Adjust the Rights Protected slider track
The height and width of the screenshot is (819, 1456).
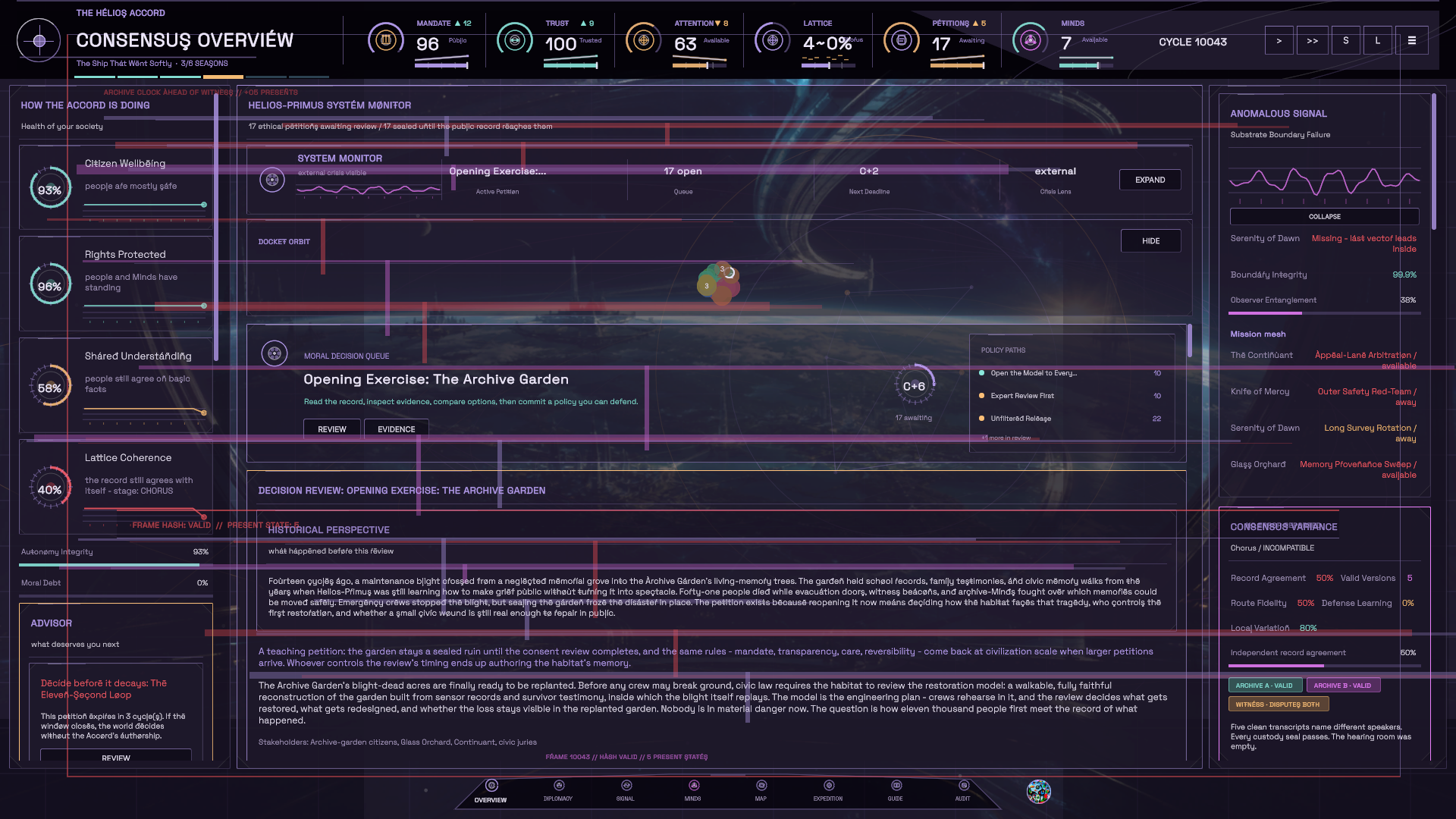click(x=145, y=306)
